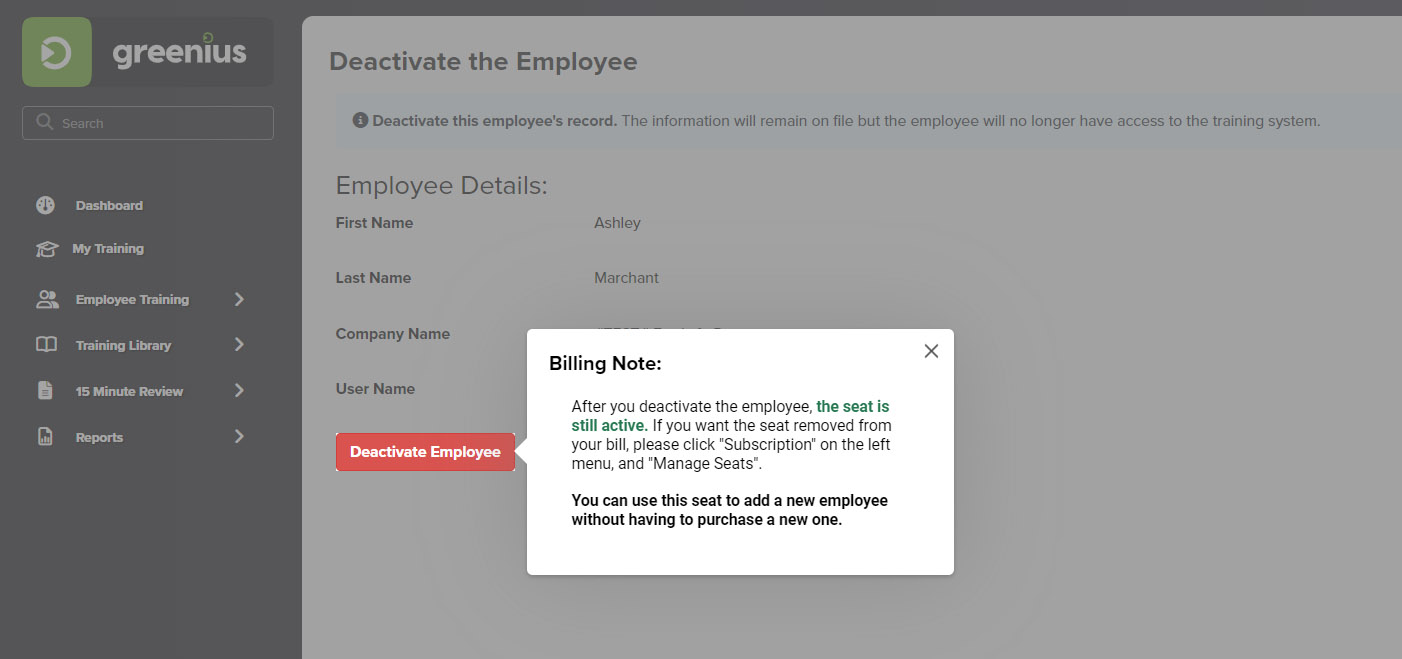Click the Training Library book icon

(x=46, y=345)
